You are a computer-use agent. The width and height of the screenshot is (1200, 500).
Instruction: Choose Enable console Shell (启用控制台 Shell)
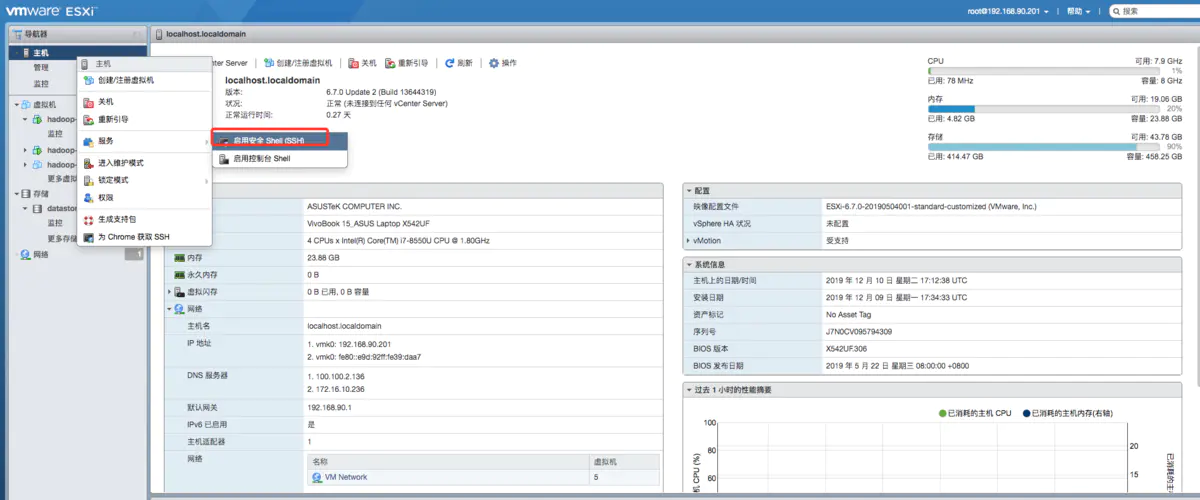pos(280,158)
